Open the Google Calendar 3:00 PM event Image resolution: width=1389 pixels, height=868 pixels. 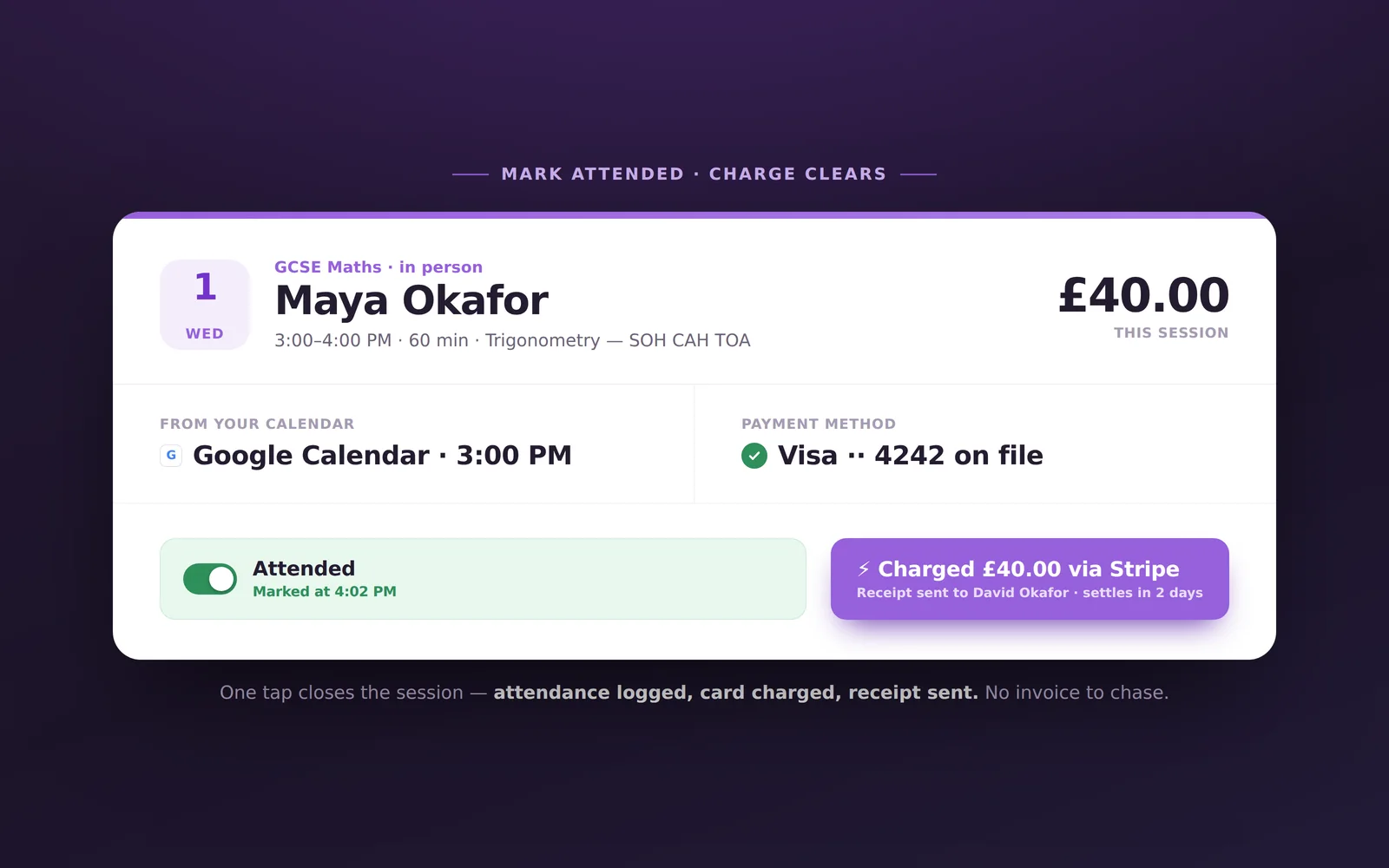[x=382, y=456]
